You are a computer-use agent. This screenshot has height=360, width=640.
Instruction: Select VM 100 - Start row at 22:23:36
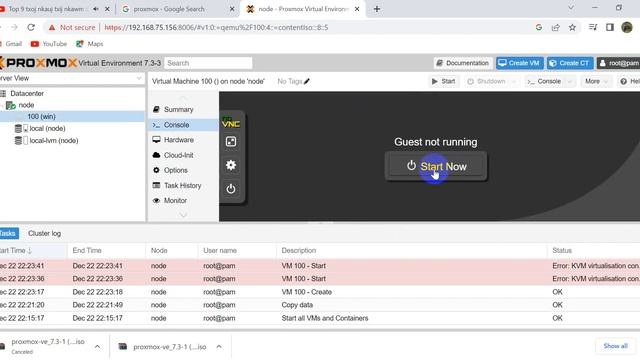(x=320, y=279)
